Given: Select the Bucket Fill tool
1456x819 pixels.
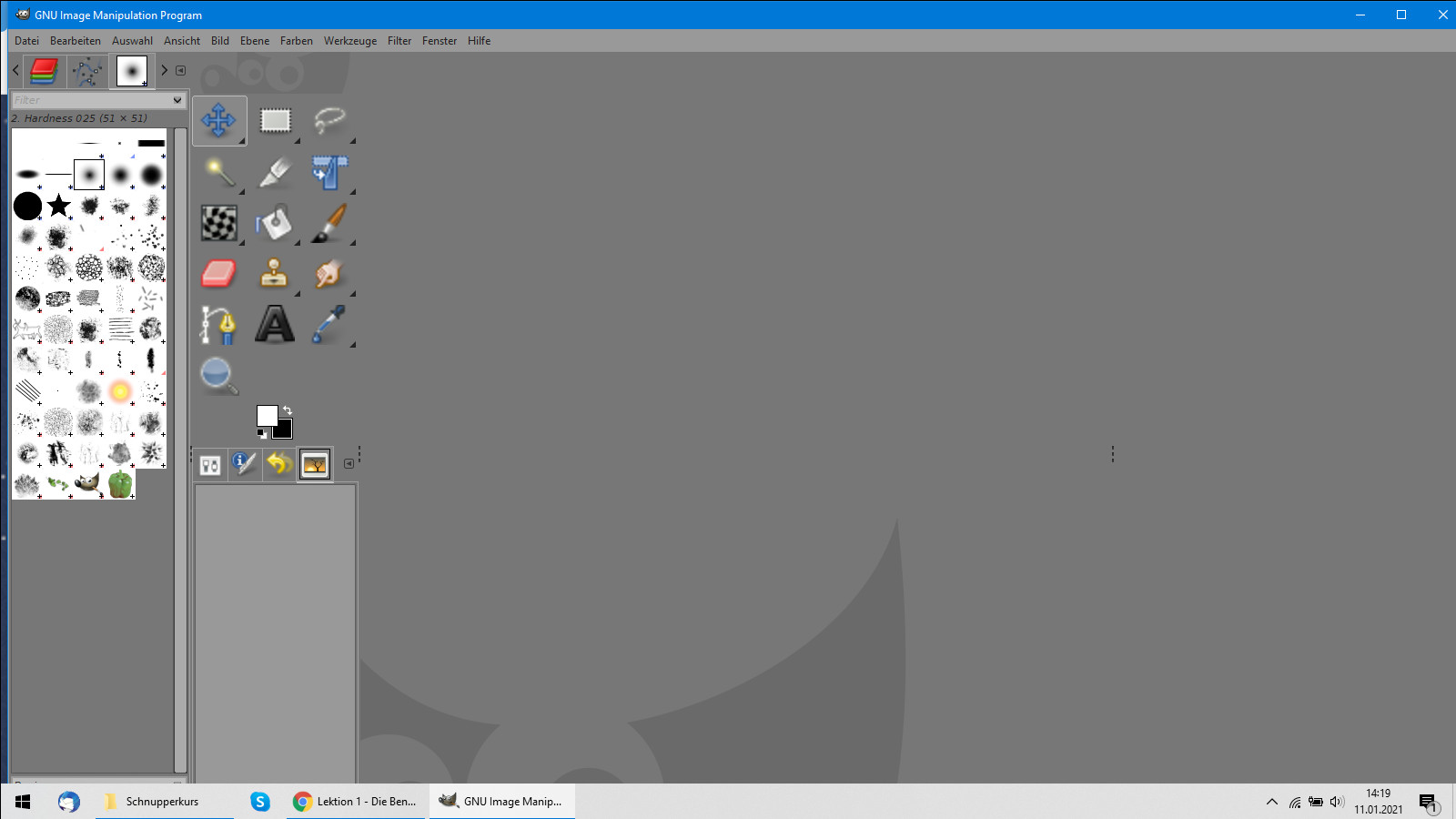Looking at the screenshot, I should (275, 223).
